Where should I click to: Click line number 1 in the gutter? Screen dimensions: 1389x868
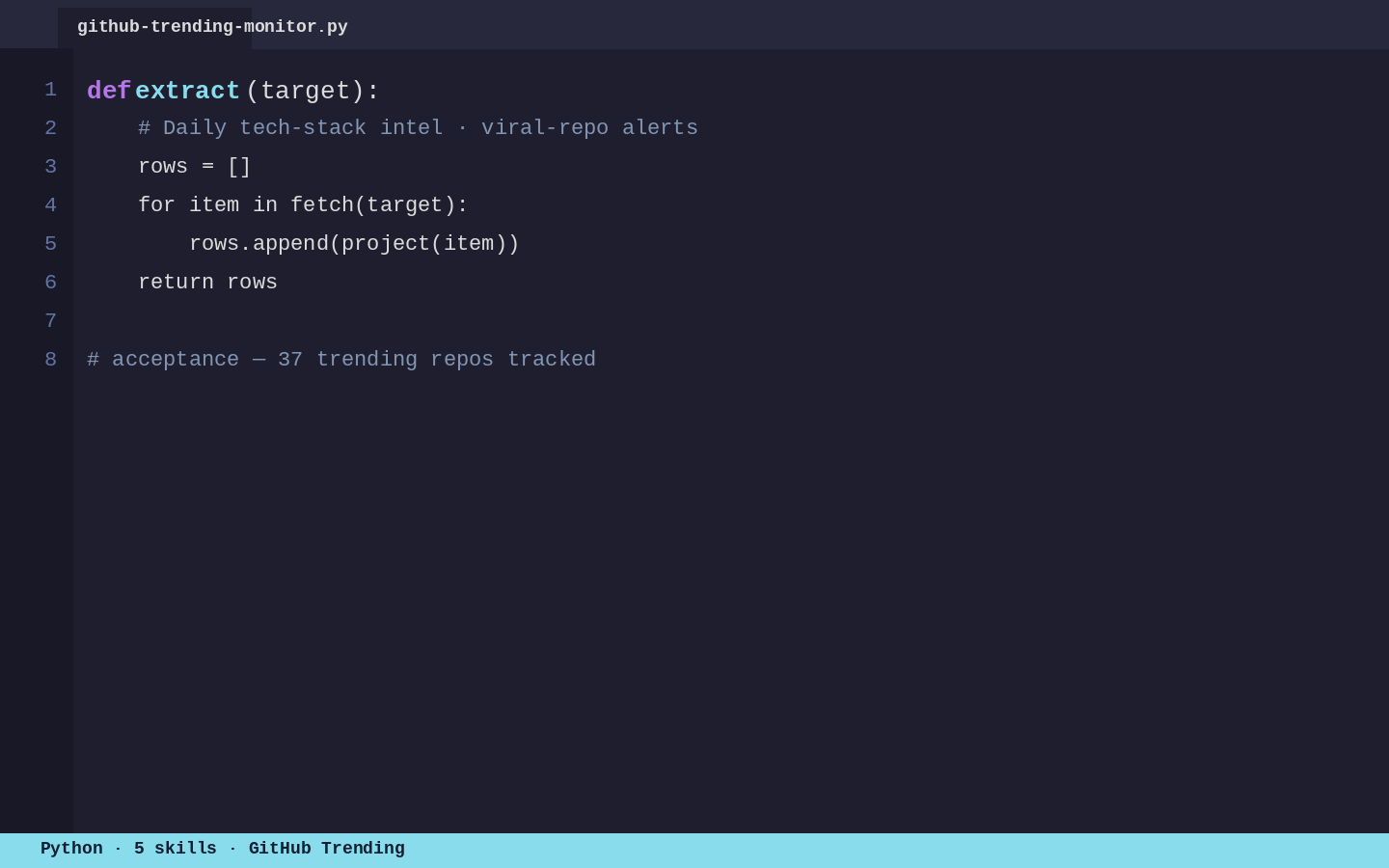click(50, 90)
